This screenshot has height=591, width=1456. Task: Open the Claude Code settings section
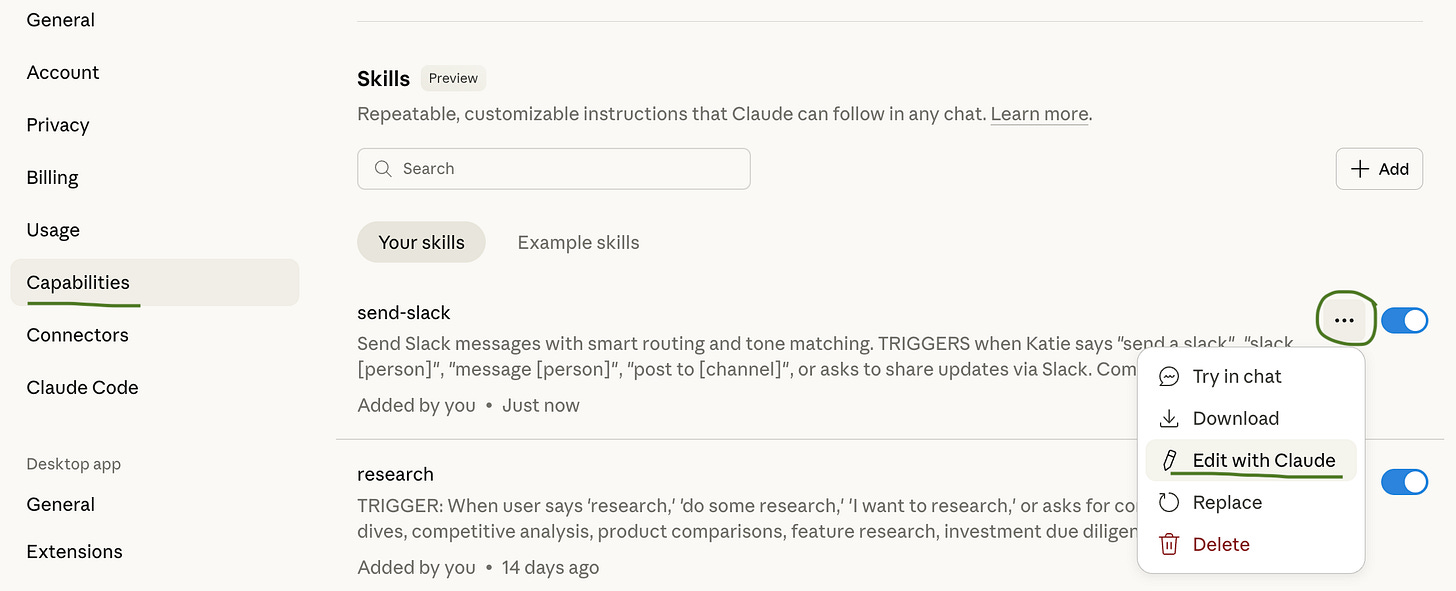click(x=82, y=388)
